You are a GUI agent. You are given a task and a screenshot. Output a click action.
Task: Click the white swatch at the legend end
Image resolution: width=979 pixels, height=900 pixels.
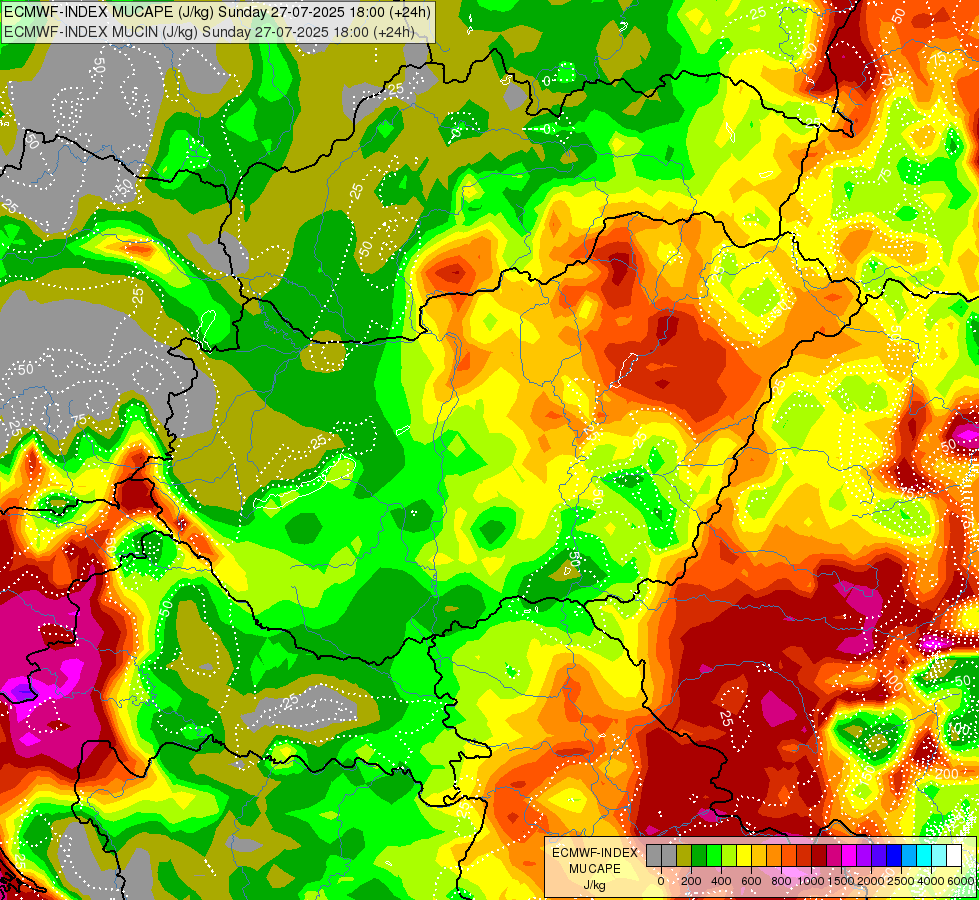pyautogui.click(x=953, y=855)
